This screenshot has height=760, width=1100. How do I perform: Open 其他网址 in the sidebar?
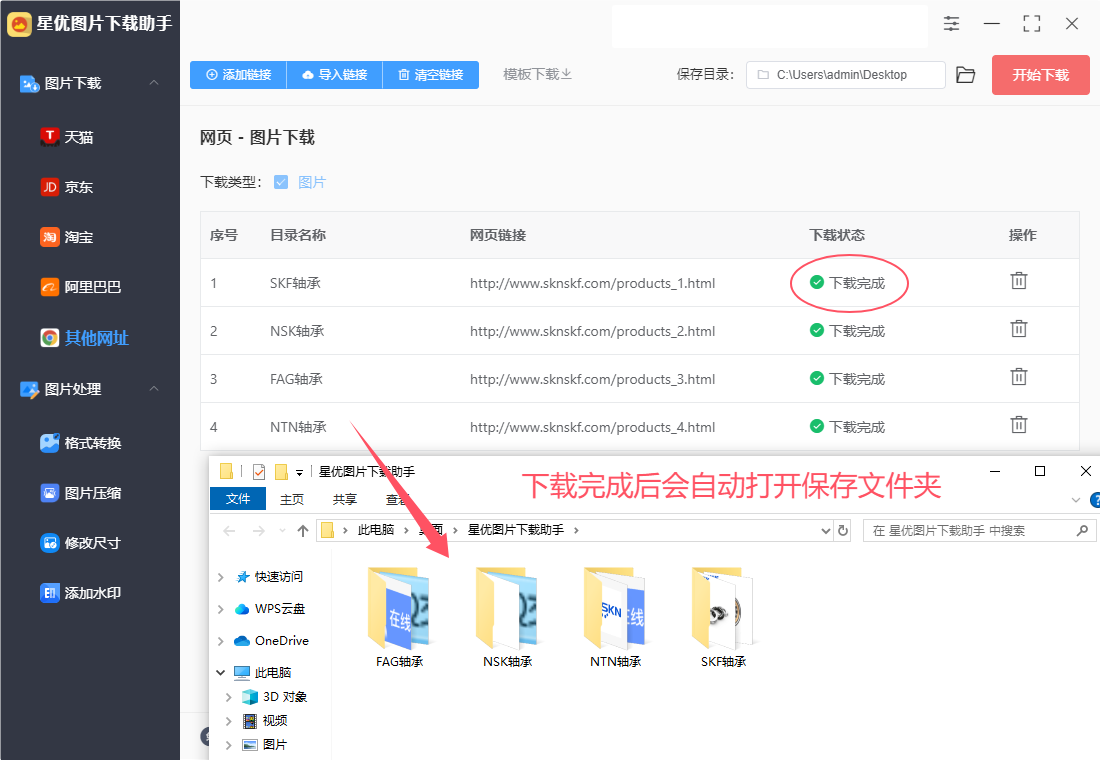85,338
